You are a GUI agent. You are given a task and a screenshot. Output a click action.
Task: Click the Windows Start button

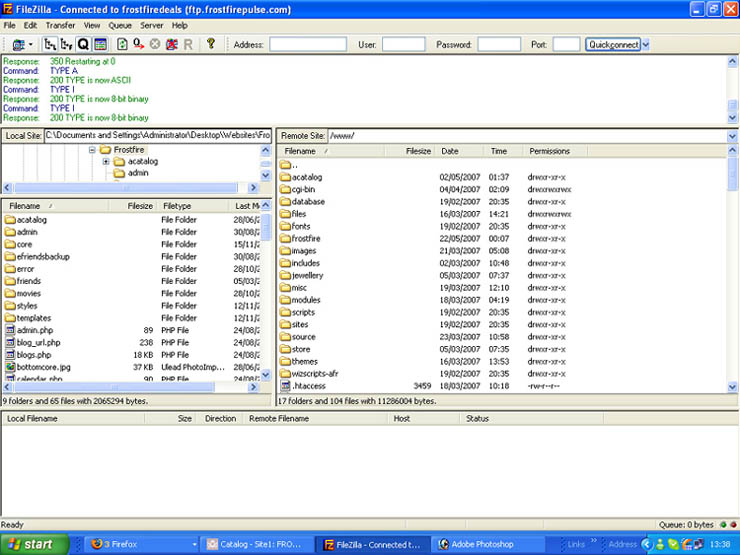[x=34, y=544]
